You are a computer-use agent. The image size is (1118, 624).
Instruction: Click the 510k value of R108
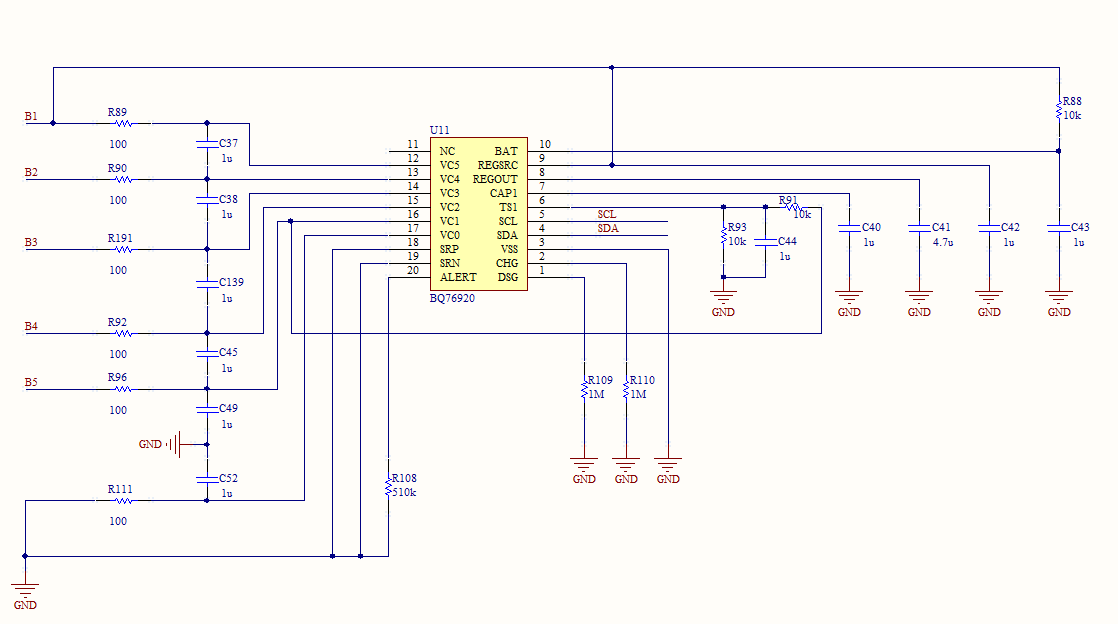(404, 492)
